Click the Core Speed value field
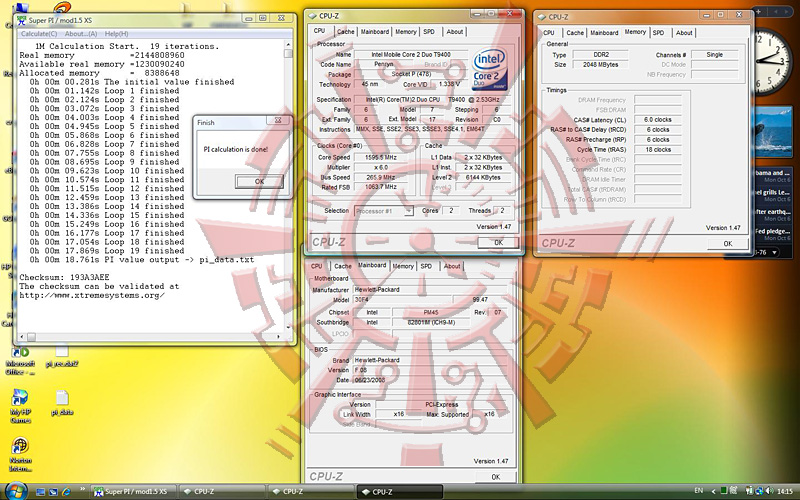This screenshot has height=500, width=800. pos(381,158)
